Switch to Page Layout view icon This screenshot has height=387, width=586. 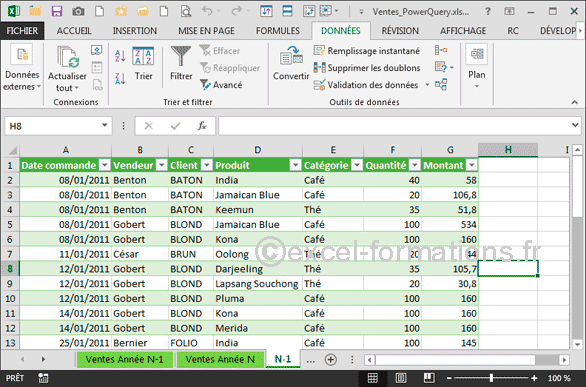(401, 378)
